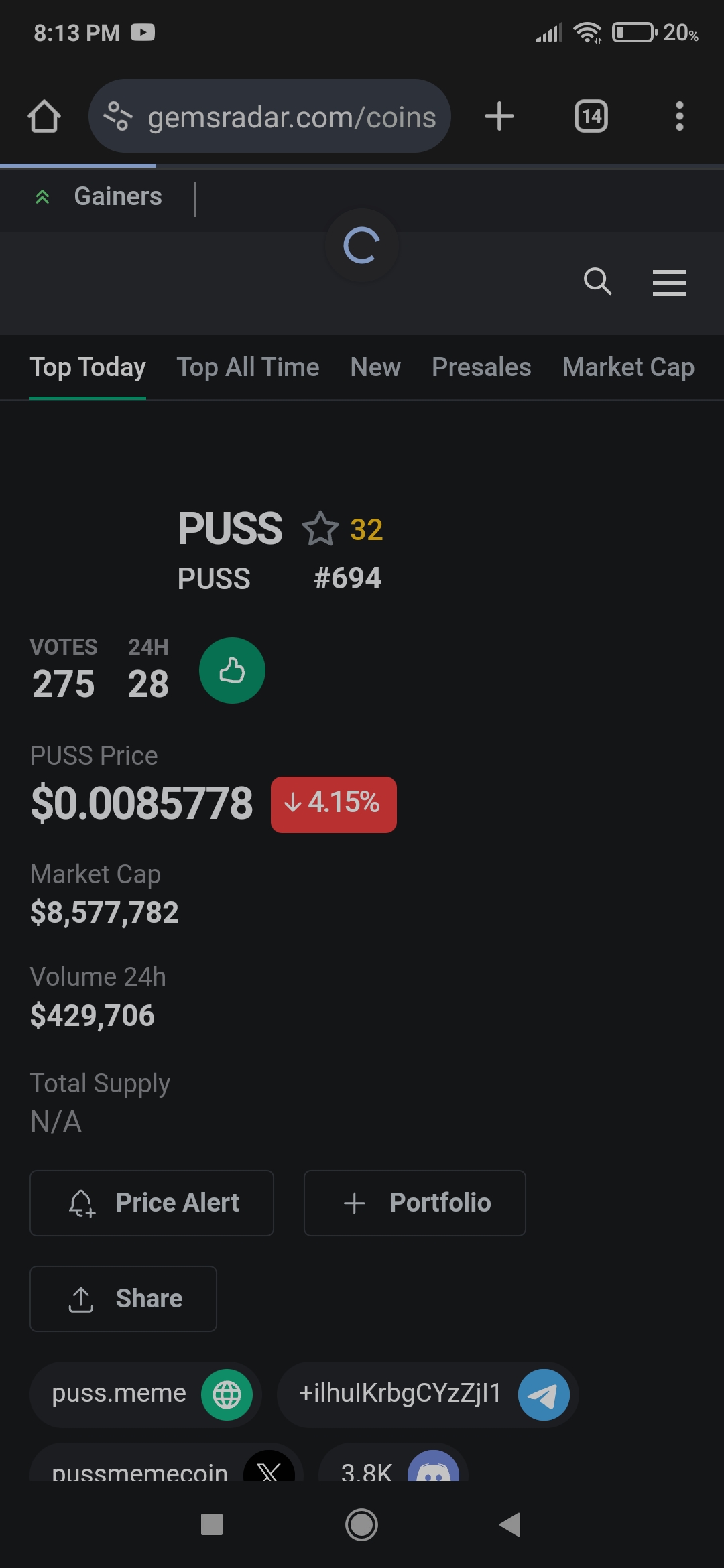
Task: Share the PUSS coin page
Action: [123, 1299]
